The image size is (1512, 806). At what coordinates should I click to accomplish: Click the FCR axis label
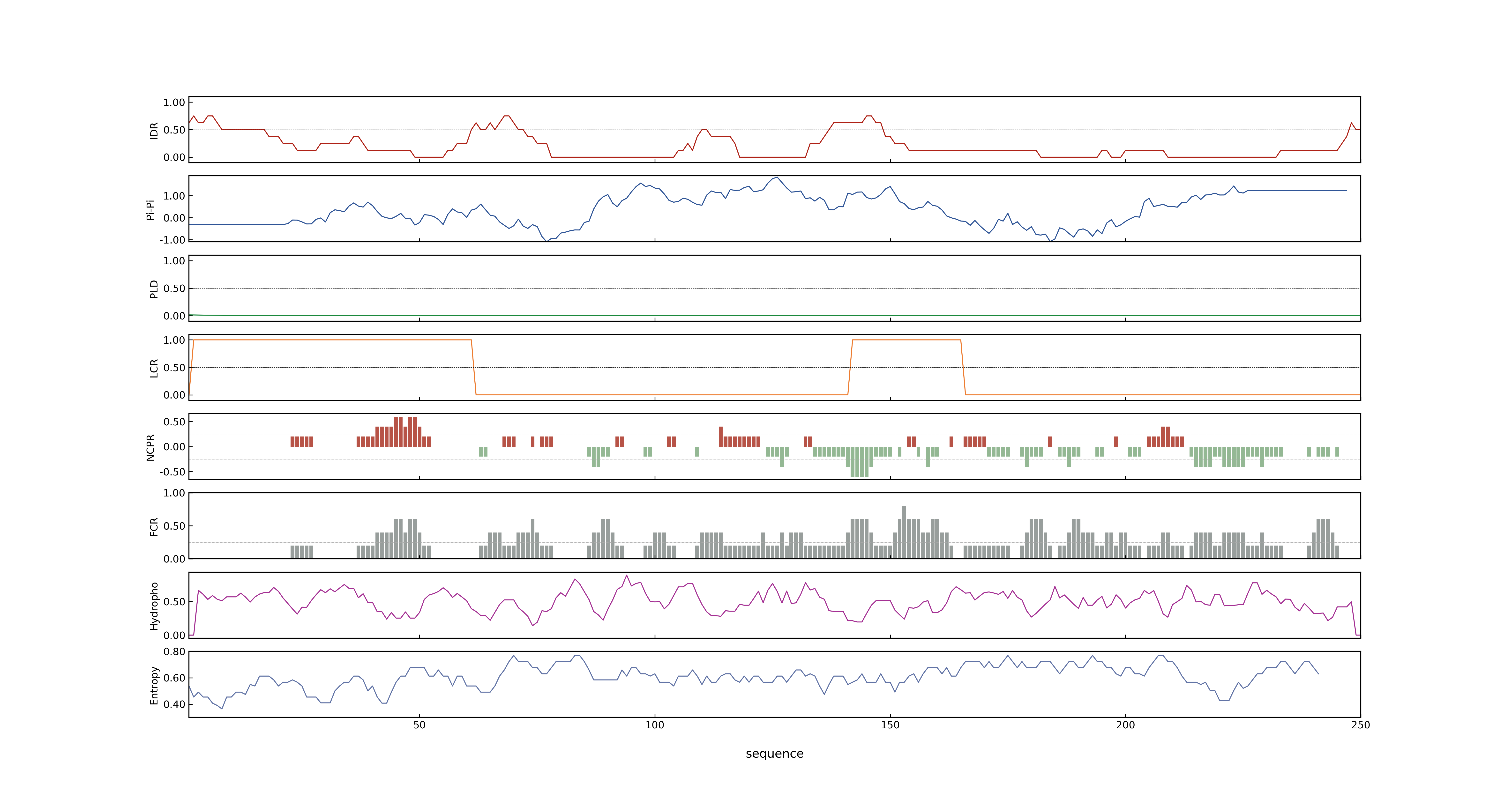154,526
